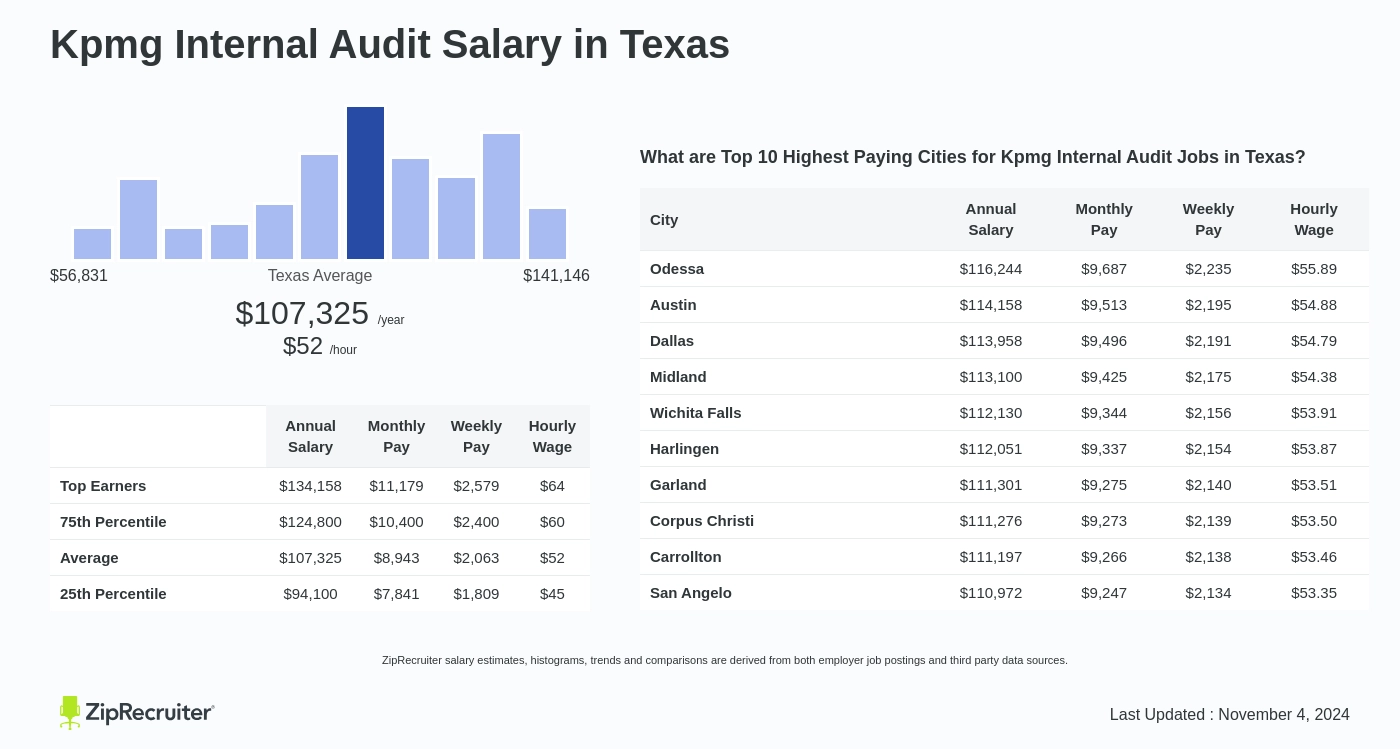Click San Angelo annual salary $110,972
The width and height of the screenshot is (1400, 749).
point(991,593)
